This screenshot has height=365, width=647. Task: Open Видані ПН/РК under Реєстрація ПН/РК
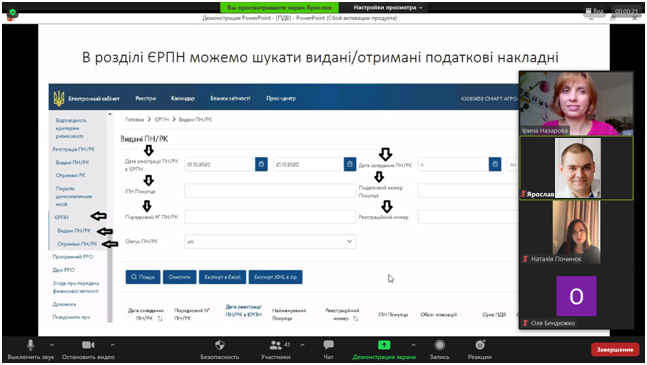(73, 162)
